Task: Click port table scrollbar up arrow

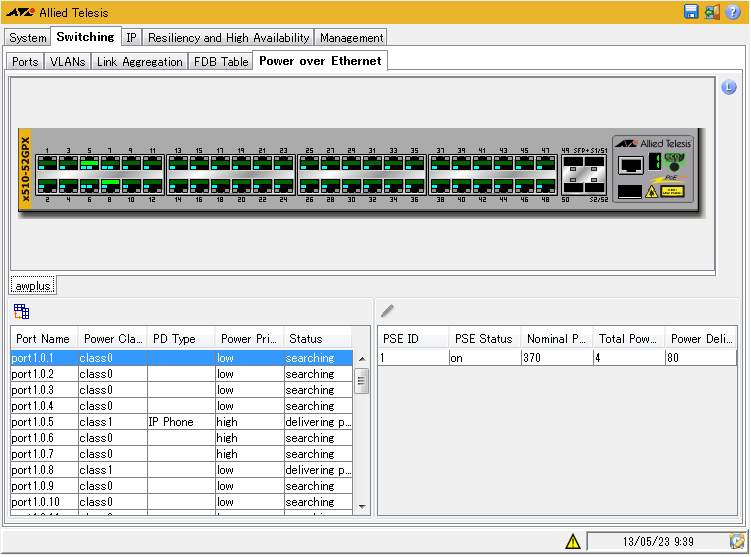Action: [362, 359]
